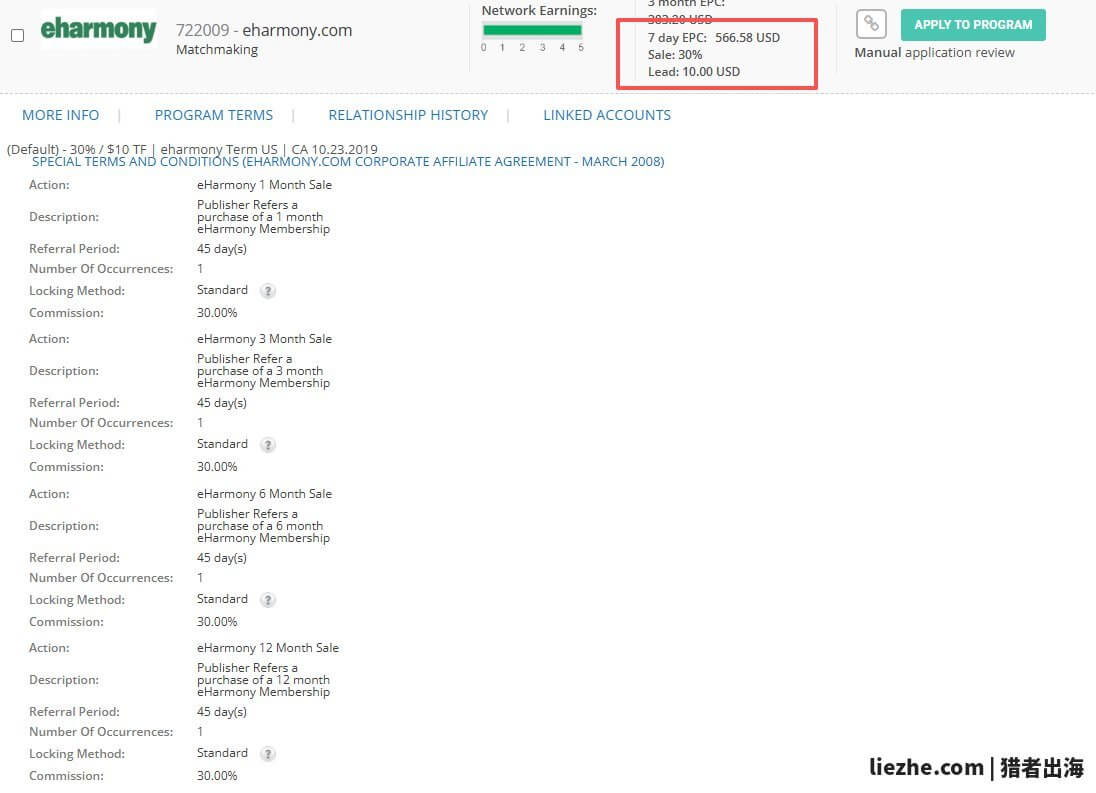This screenshot has height=793, width=1096.
Task: Click help icon for 6 Month Sale locking method
Action: [x=268, y=600]
